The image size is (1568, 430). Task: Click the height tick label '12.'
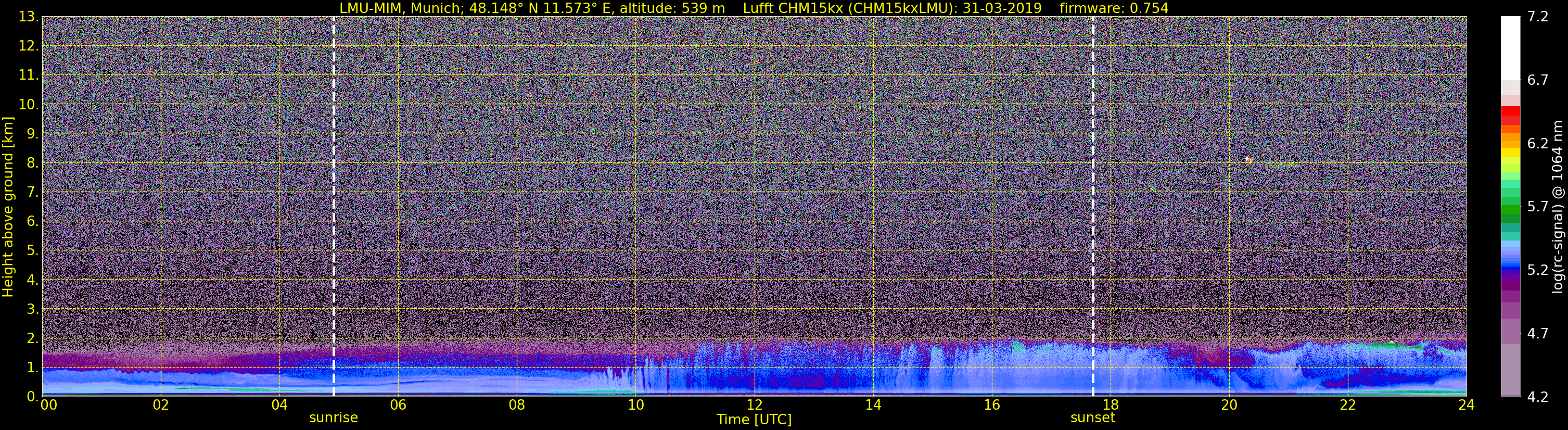point(29,46)
